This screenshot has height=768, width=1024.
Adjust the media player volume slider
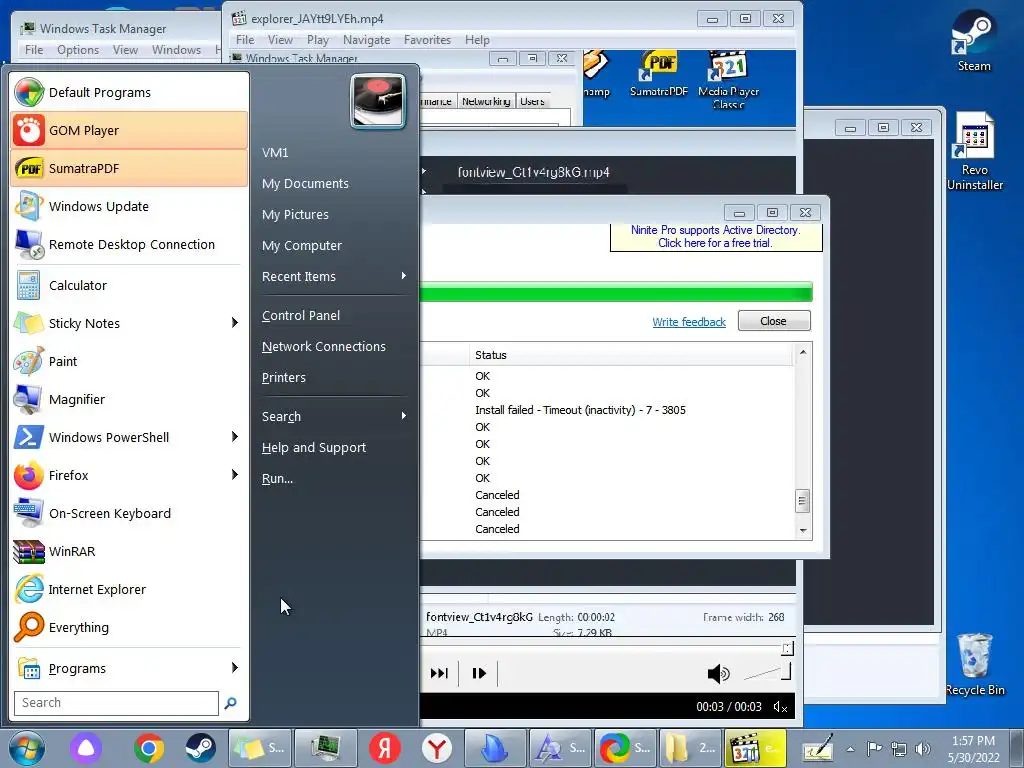tap(767, 672)
